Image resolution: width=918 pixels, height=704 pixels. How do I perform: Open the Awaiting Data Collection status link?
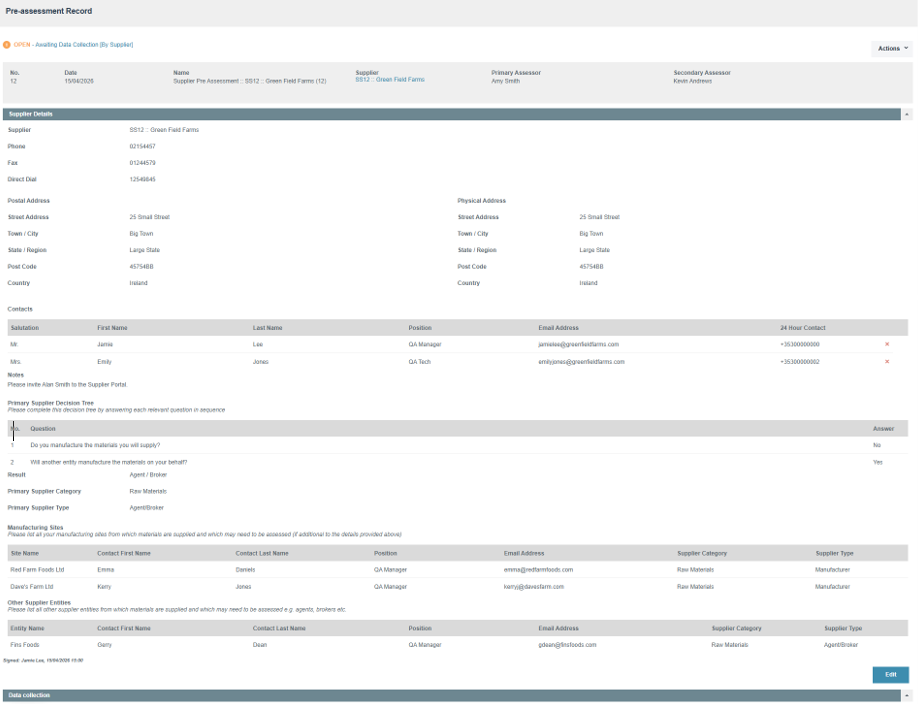tap(84, 45)
